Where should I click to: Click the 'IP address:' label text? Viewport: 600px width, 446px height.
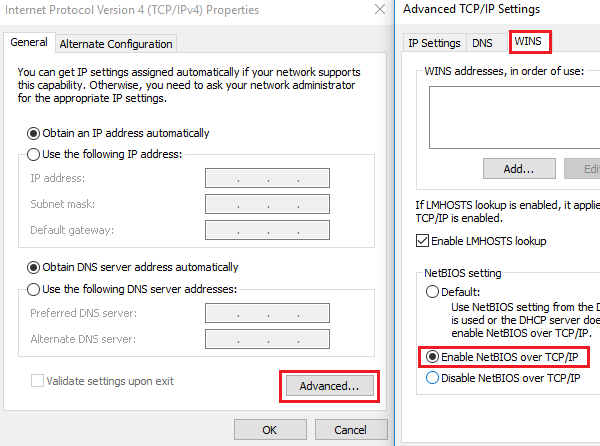58,178
